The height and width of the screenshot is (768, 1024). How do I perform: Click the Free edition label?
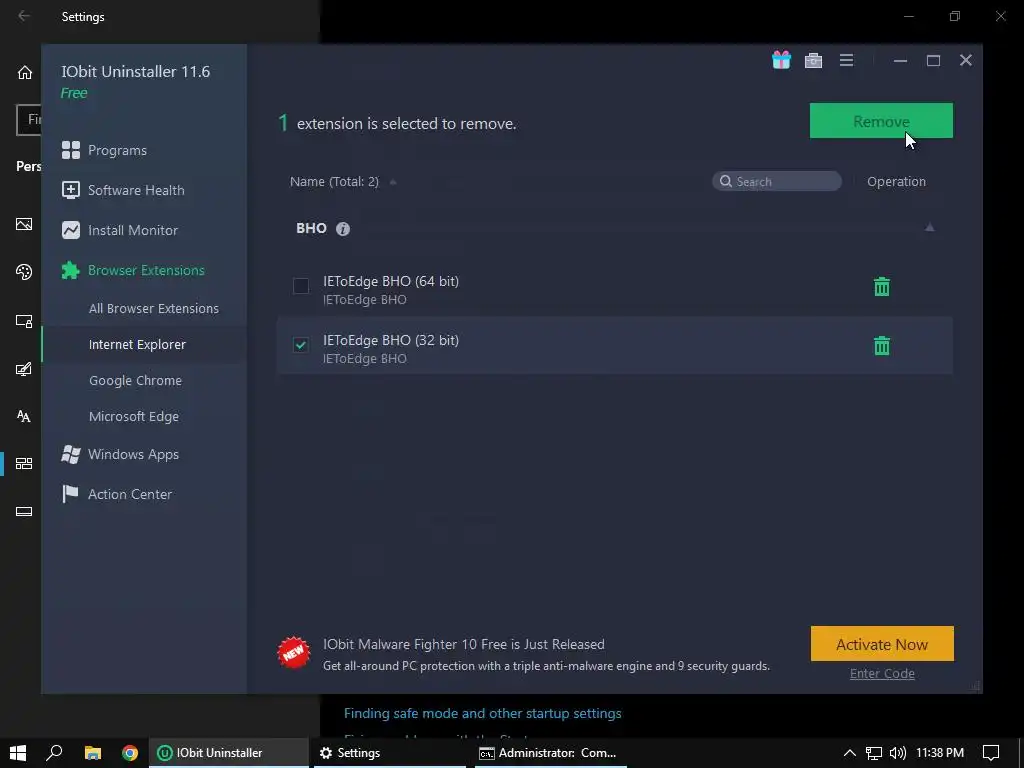[74, 93]
